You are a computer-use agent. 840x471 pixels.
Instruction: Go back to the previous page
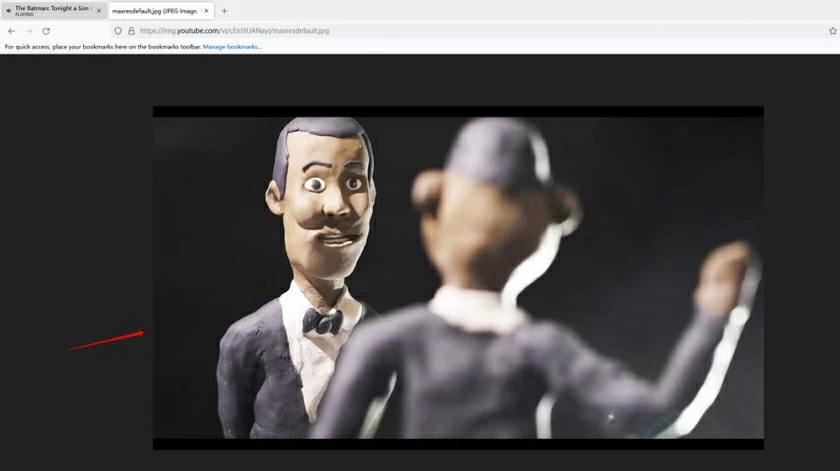[11, 31]
